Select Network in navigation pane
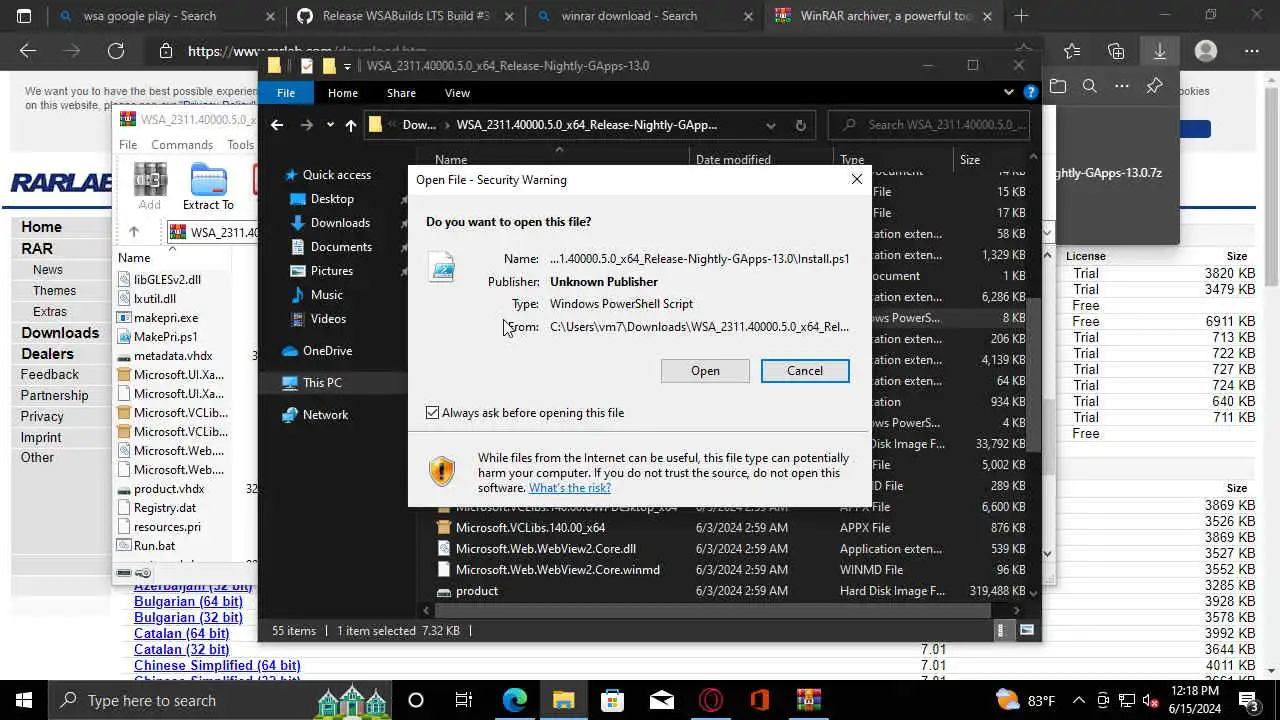 (x=325, y=415)
